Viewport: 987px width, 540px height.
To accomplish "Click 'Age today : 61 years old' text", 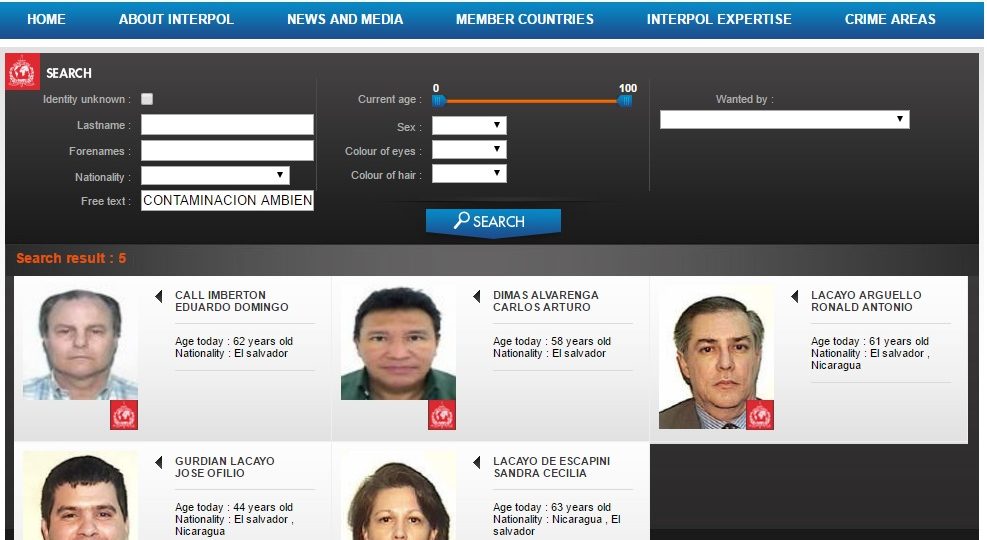I will [869, 341].
